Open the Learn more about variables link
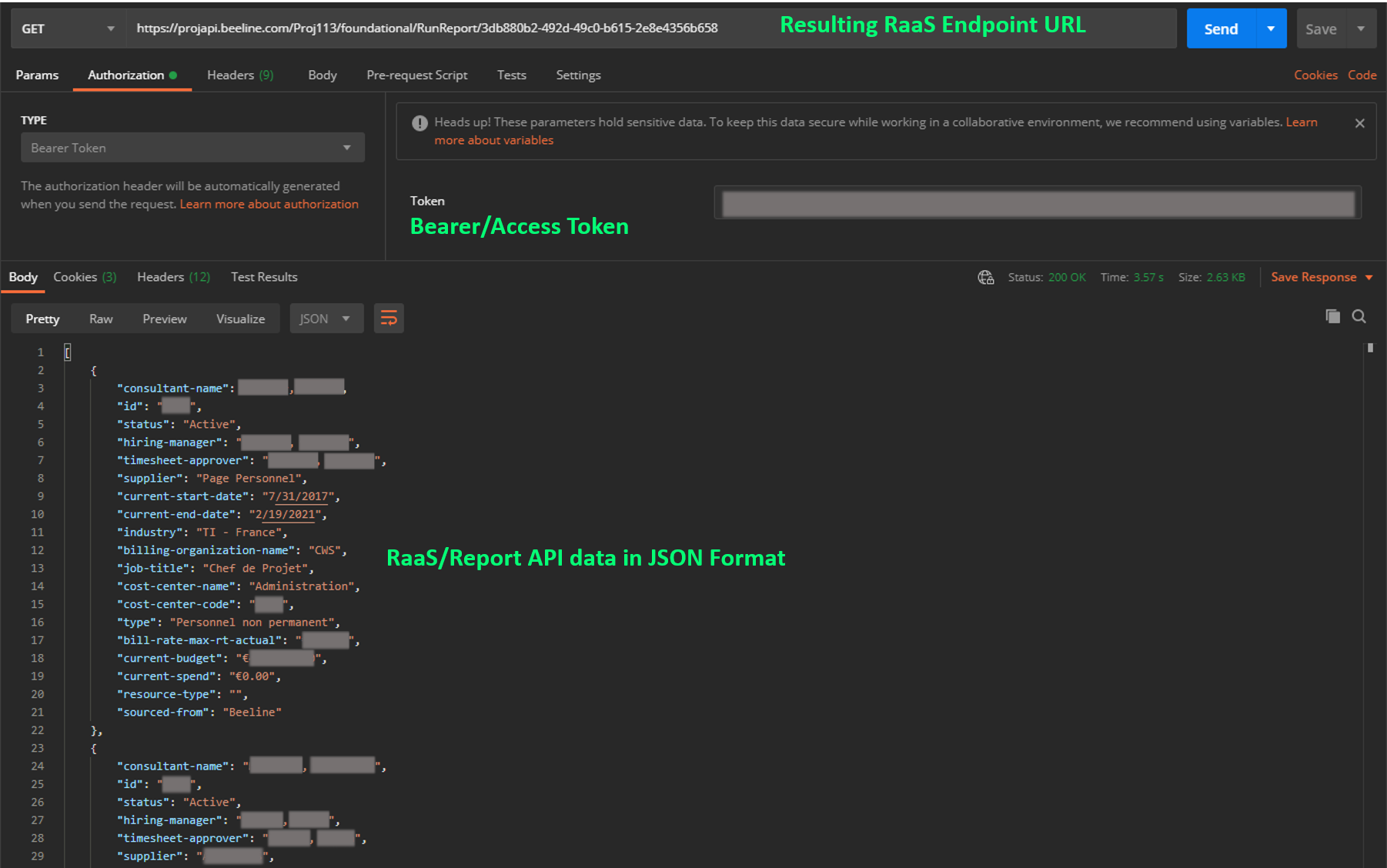The width and height of the screenshot is (1387, 868). tap(493, 139)
